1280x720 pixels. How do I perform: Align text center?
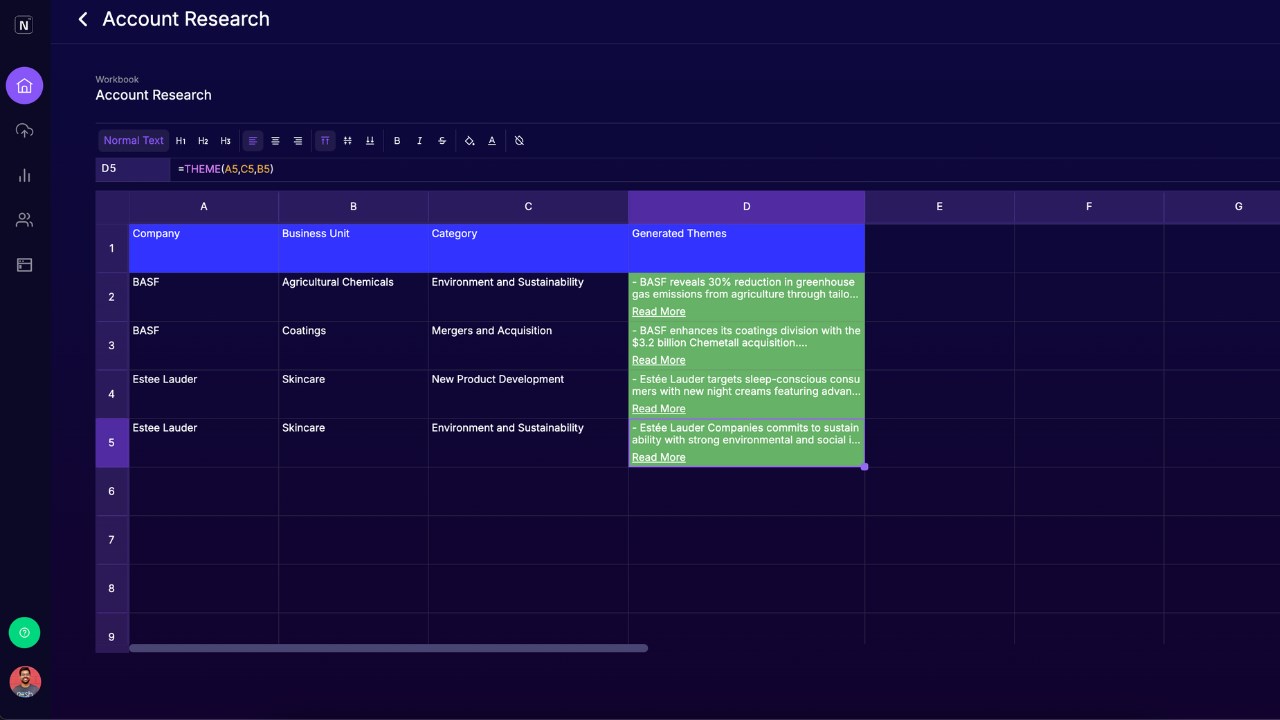[x=275, y=141]
